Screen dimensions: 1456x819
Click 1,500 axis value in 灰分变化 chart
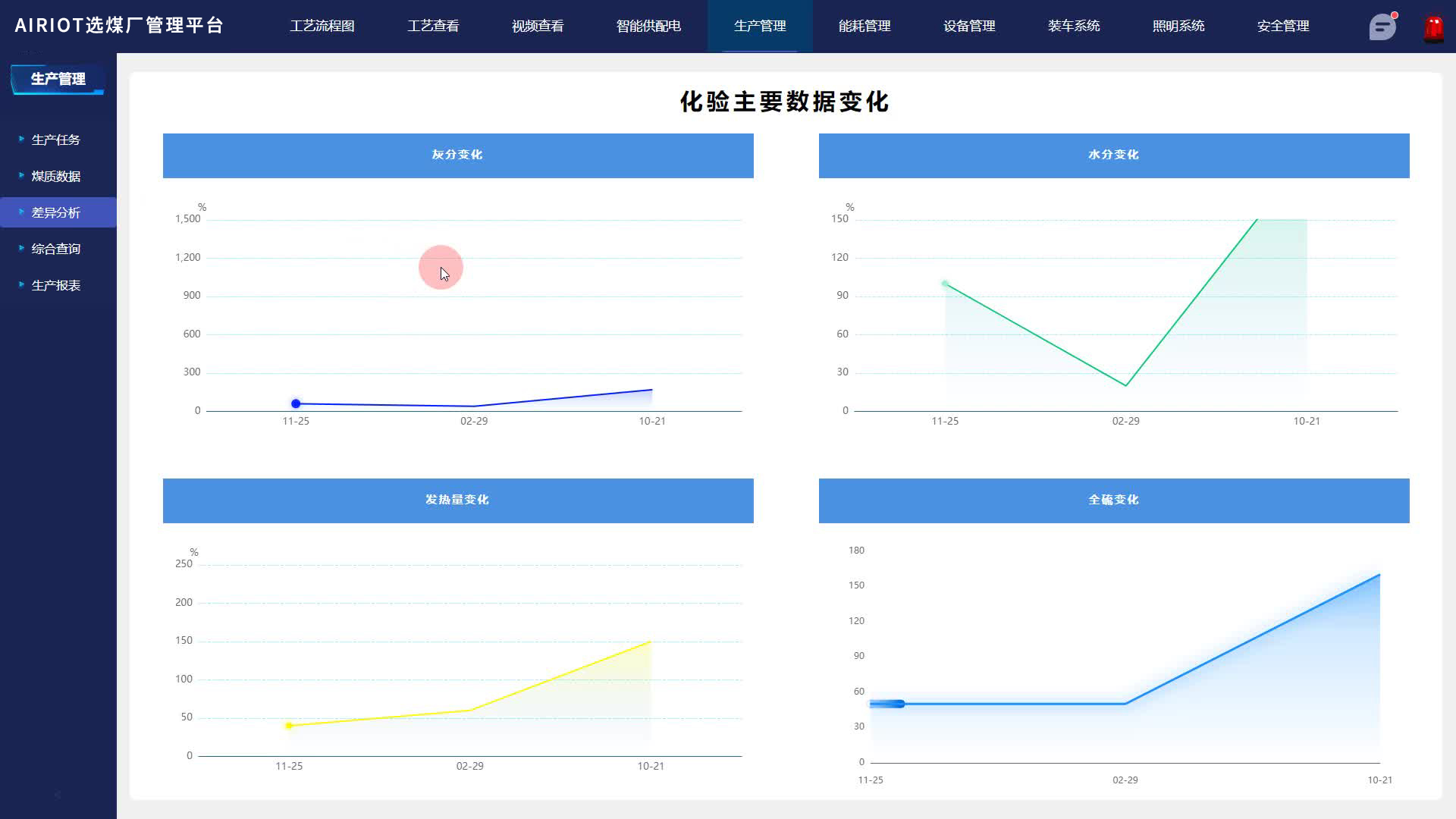click(188, 218)
